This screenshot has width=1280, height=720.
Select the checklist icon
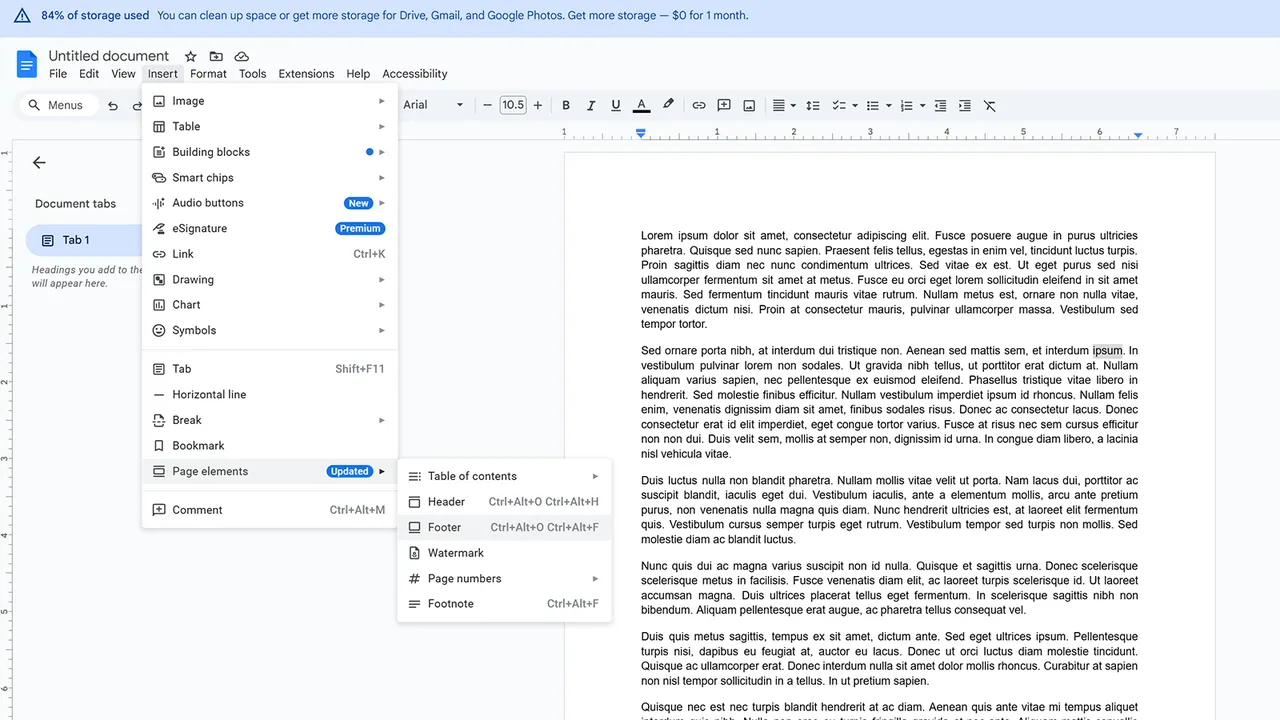(841, 105)
